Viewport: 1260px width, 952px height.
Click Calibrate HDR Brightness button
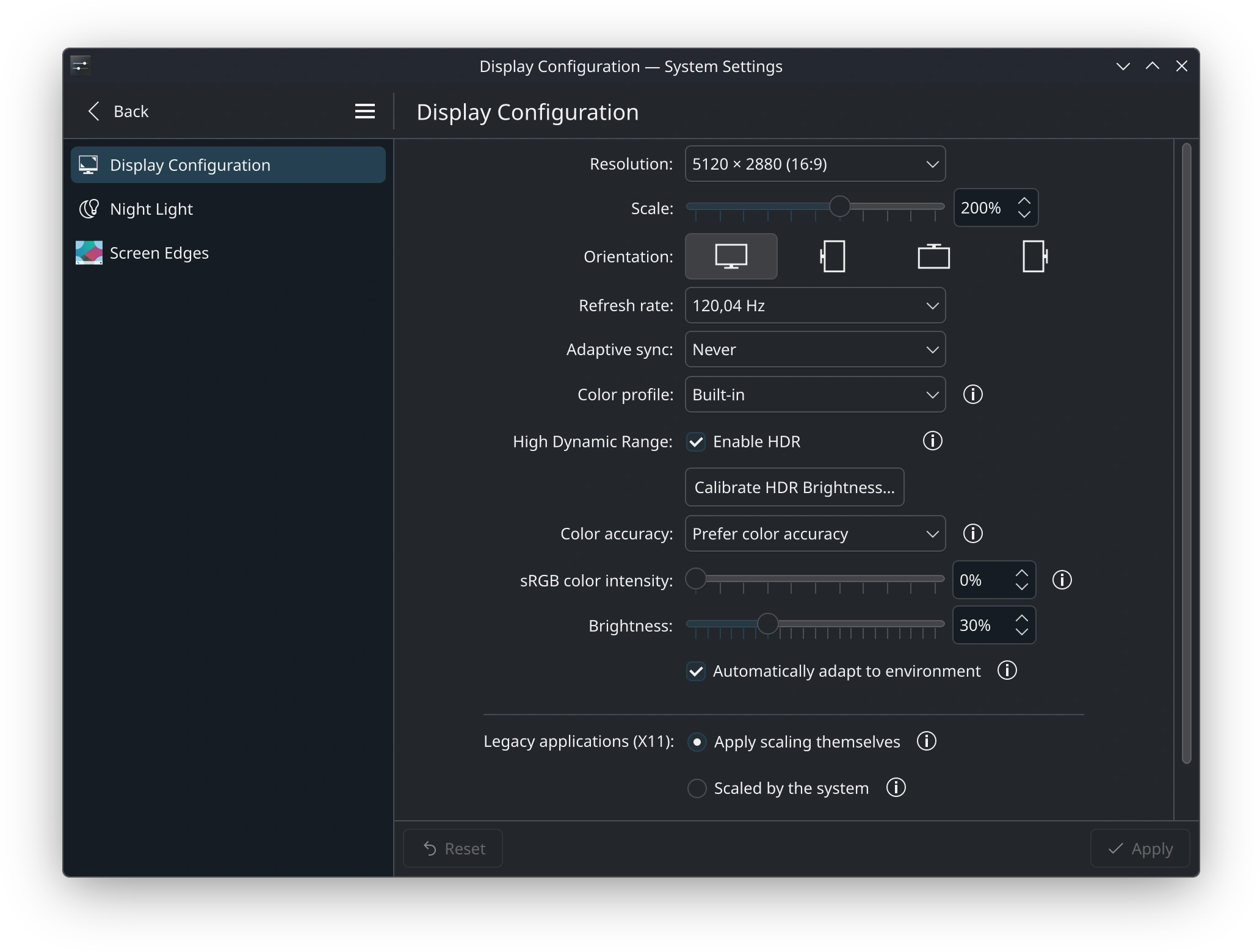point(794,487)
